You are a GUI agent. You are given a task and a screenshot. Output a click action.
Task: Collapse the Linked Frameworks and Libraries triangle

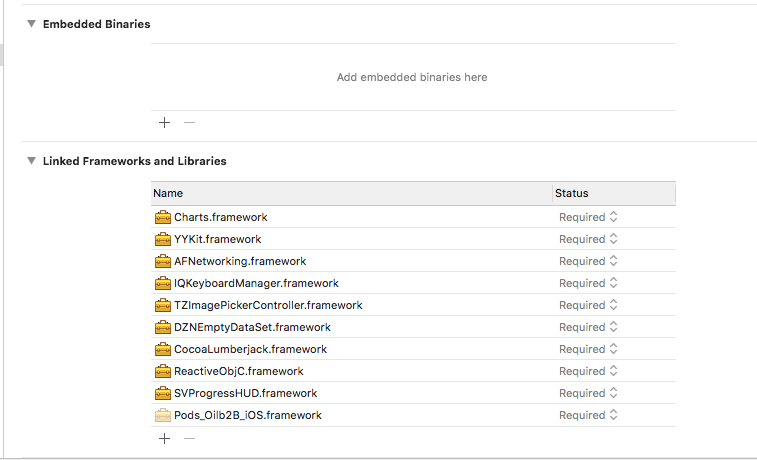tap(31, 161)
